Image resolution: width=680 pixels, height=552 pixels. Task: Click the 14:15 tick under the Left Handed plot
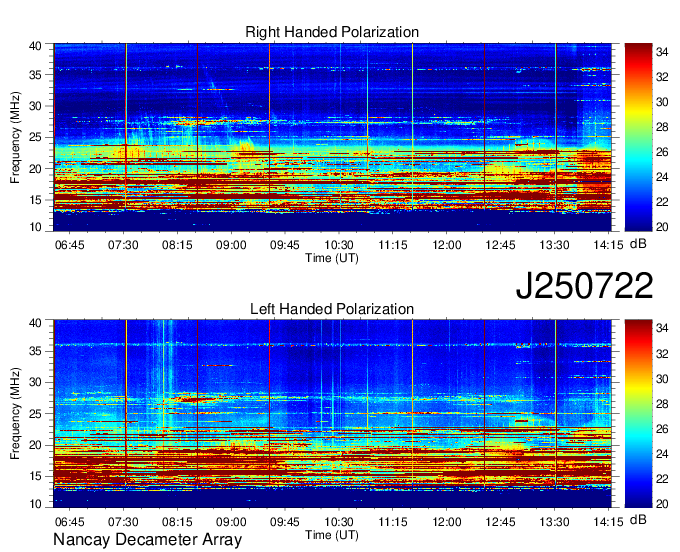(x=608, y=522)
